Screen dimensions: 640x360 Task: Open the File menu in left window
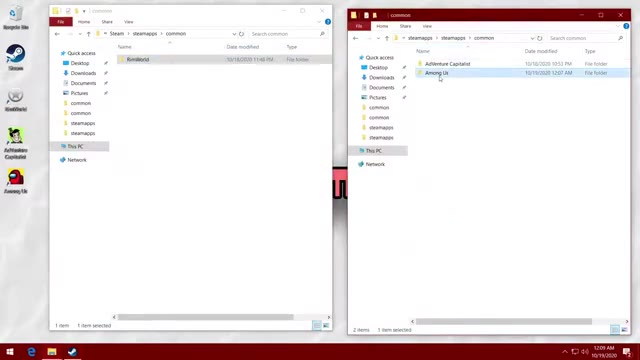point(61,22)
